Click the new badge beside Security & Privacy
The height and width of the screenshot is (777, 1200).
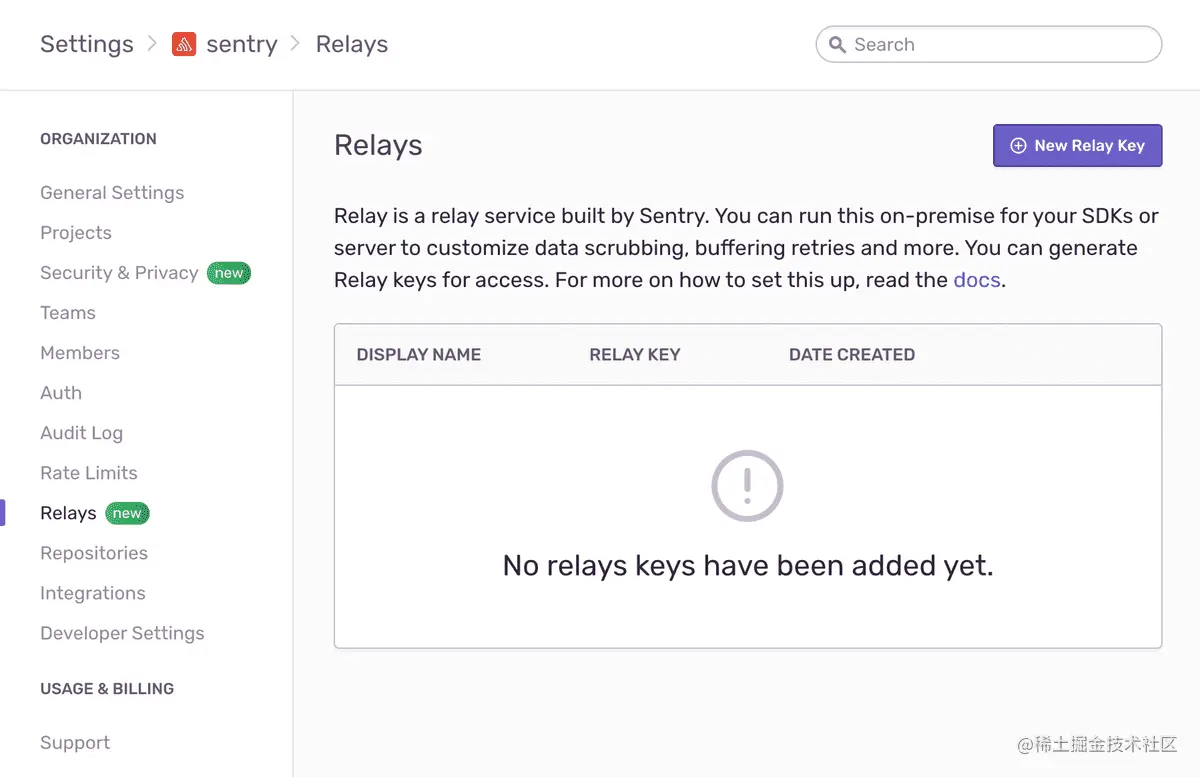[229, 272]
